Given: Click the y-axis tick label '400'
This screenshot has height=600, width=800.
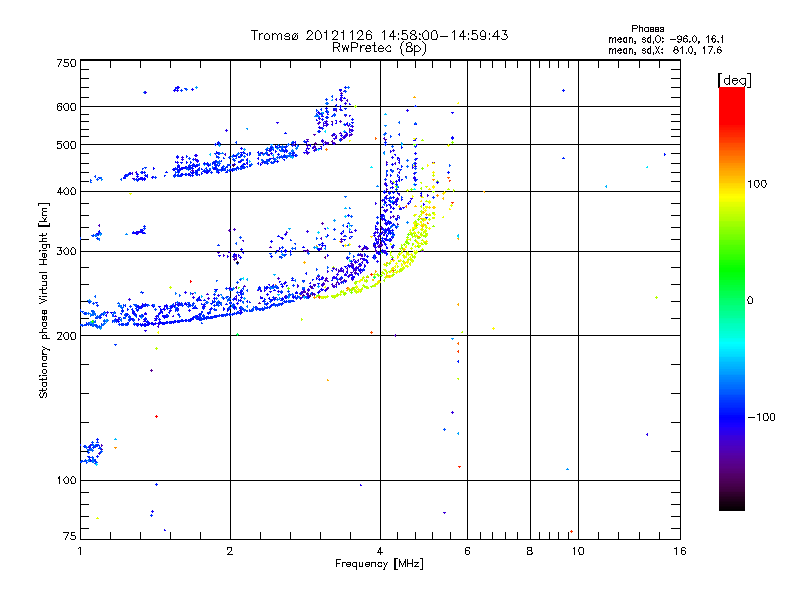Looking at the screenshot, I should 66,191.
